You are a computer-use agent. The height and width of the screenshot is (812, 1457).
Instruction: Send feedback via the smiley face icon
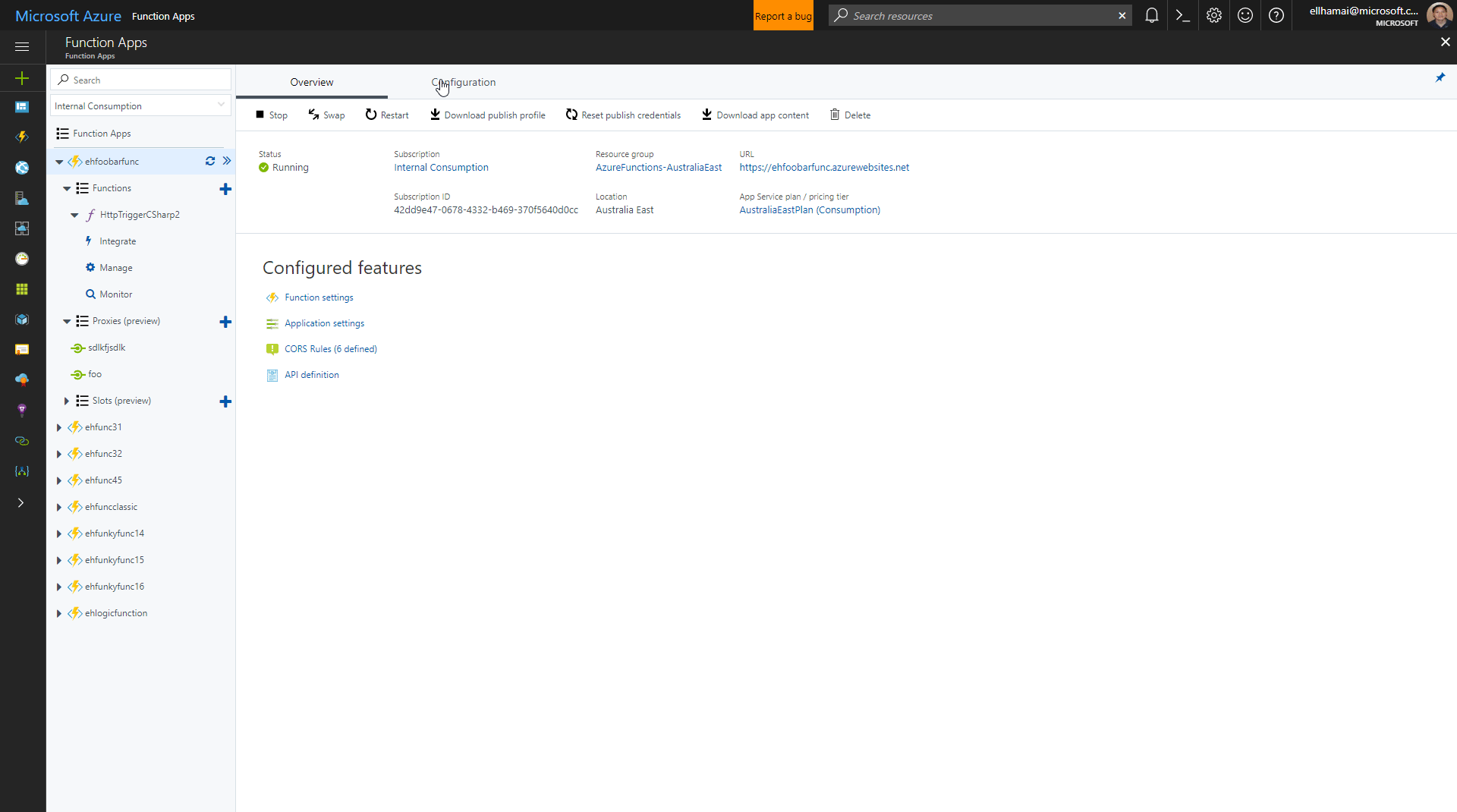tap(1245, 15)
